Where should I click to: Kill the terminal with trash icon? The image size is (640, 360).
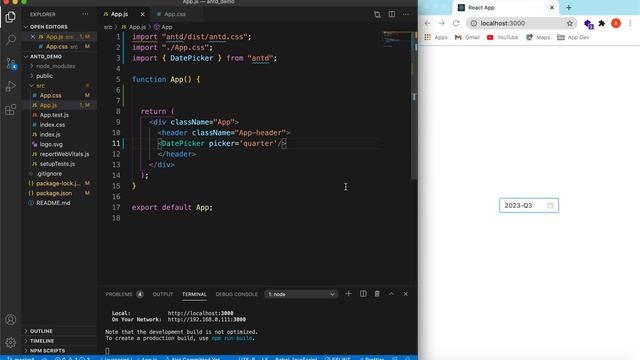377,294
